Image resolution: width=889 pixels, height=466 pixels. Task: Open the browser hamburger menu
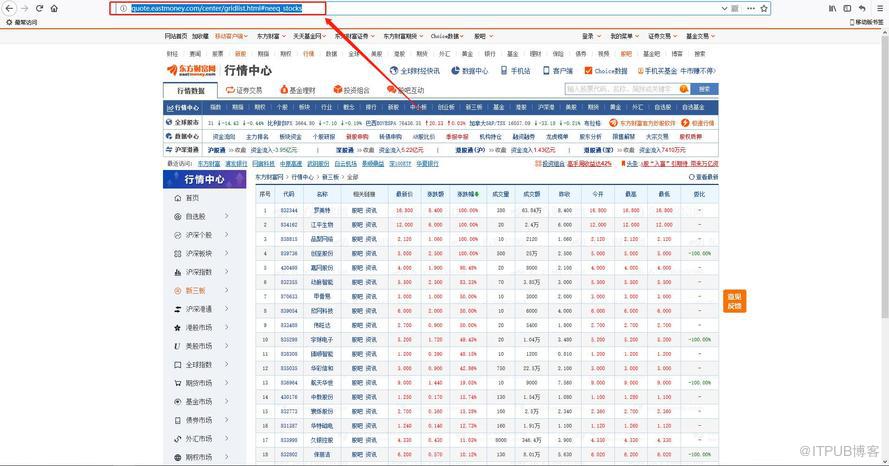(x=880, y=9)
